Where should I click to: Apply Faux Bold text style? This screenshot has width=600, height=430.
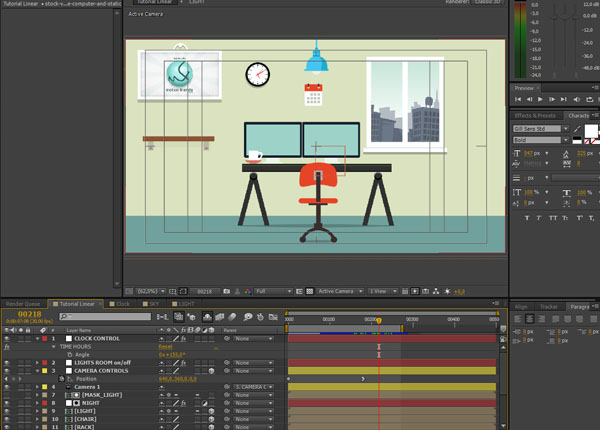[527, 218]
